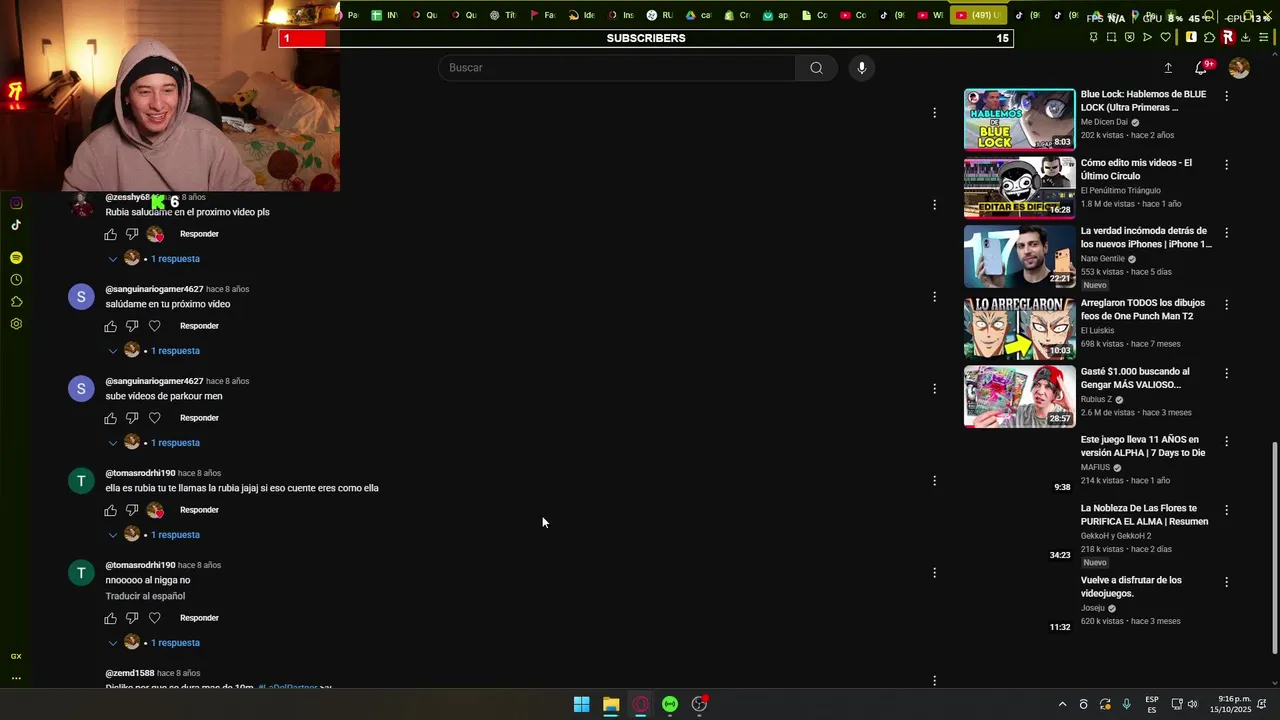This screenshot has width=1280, height=720.
Task: Open Spotify panel in the browser sidebar
Action: [x=16, y=258]
